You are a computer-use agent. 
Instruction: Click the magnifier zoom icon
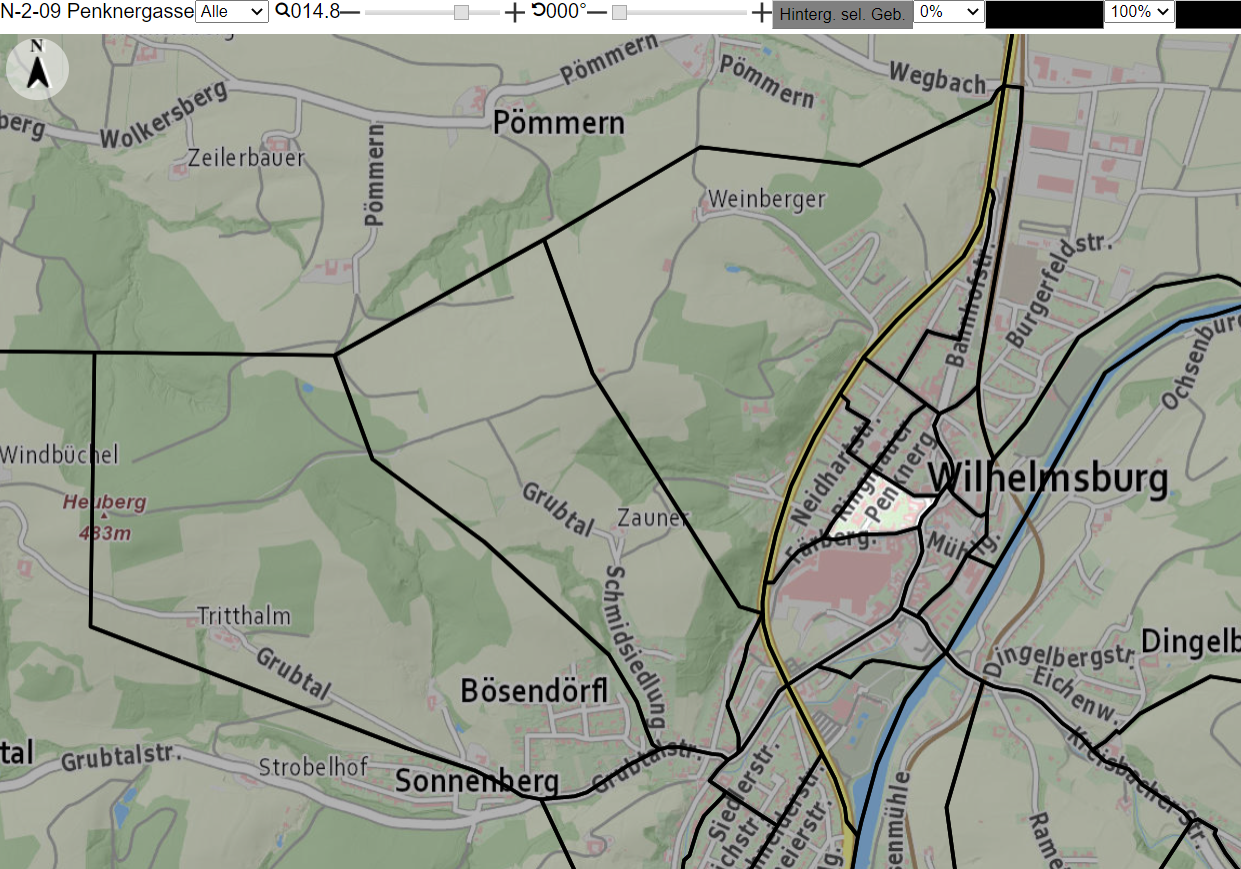click(282, 11)
